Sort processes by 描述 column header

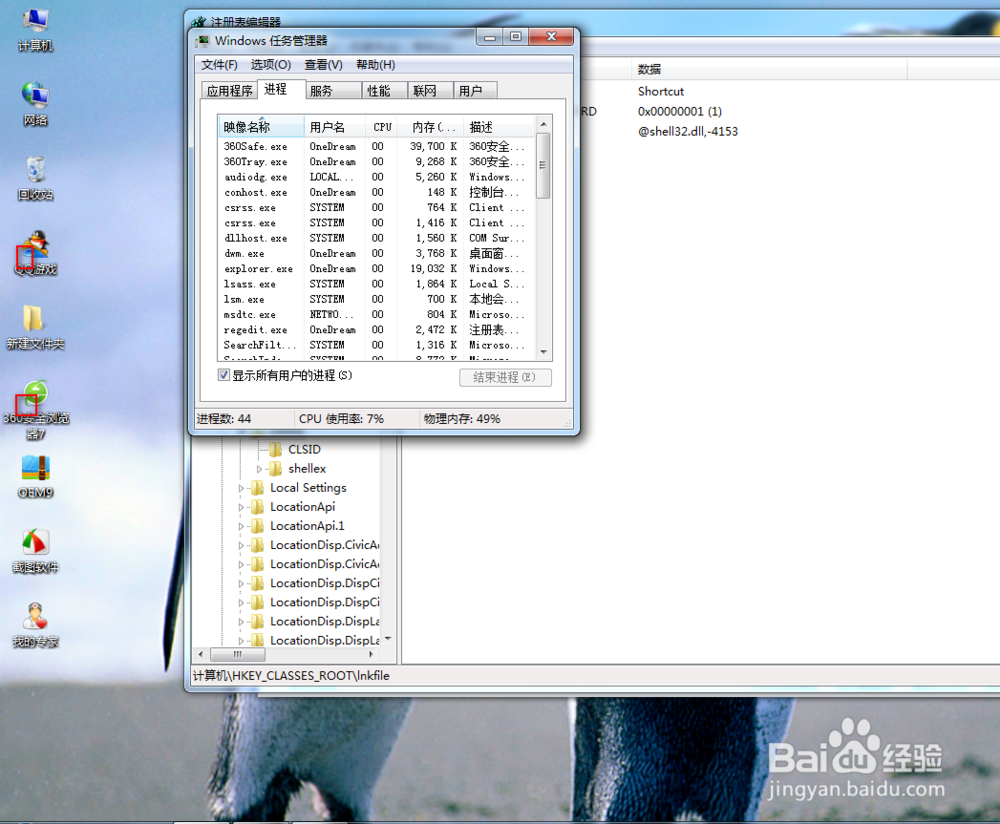[499, 127]
